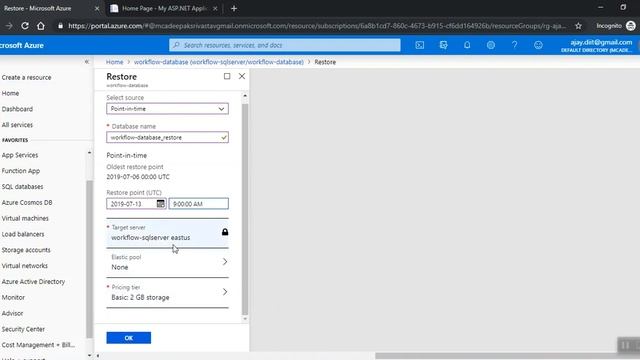Maximize the Restore blade

227,76
